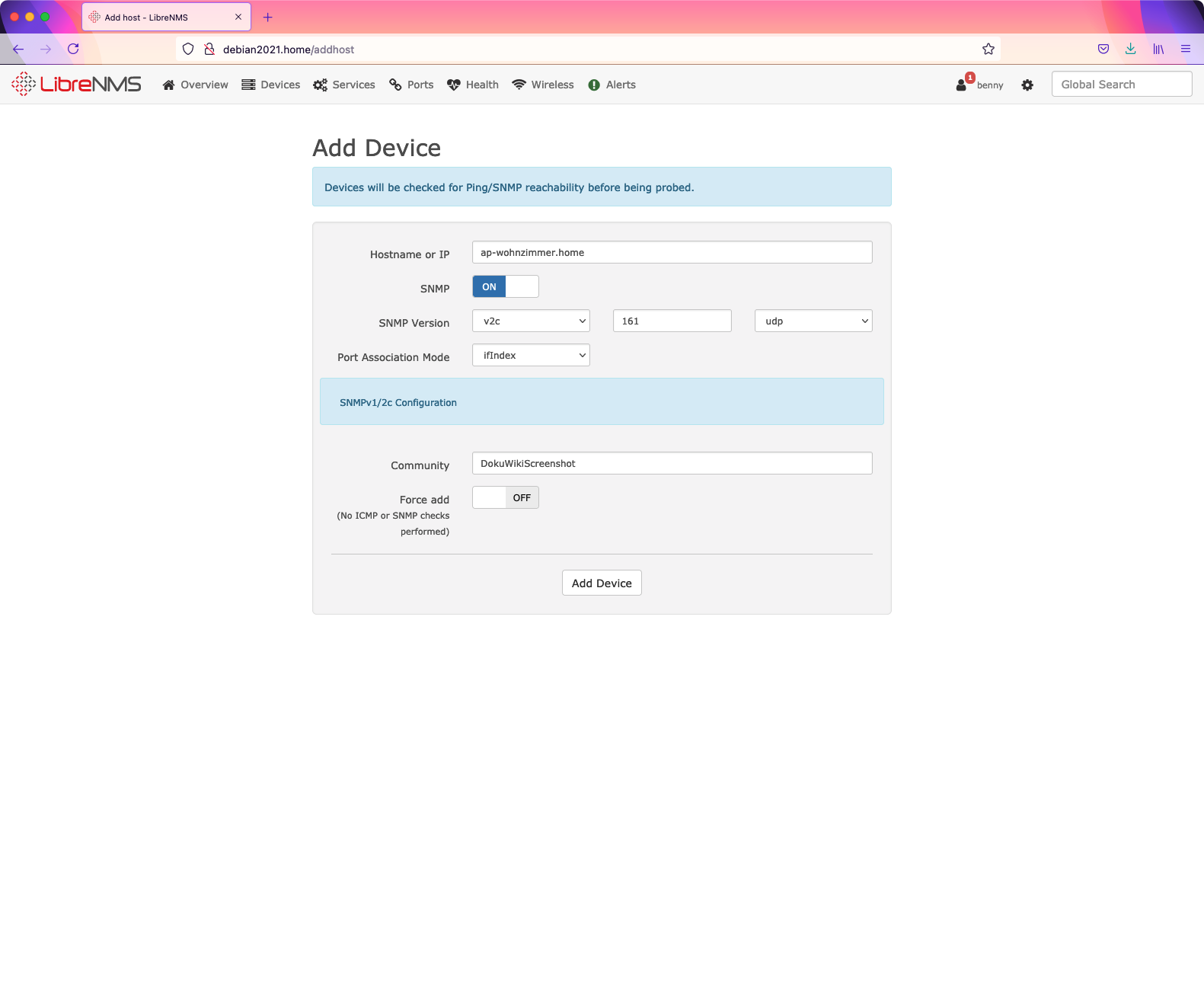Toggle the SNMP switch off
Image resolution: width=1204 pixels, height=997 pixels.
click(x=505, y=287)
